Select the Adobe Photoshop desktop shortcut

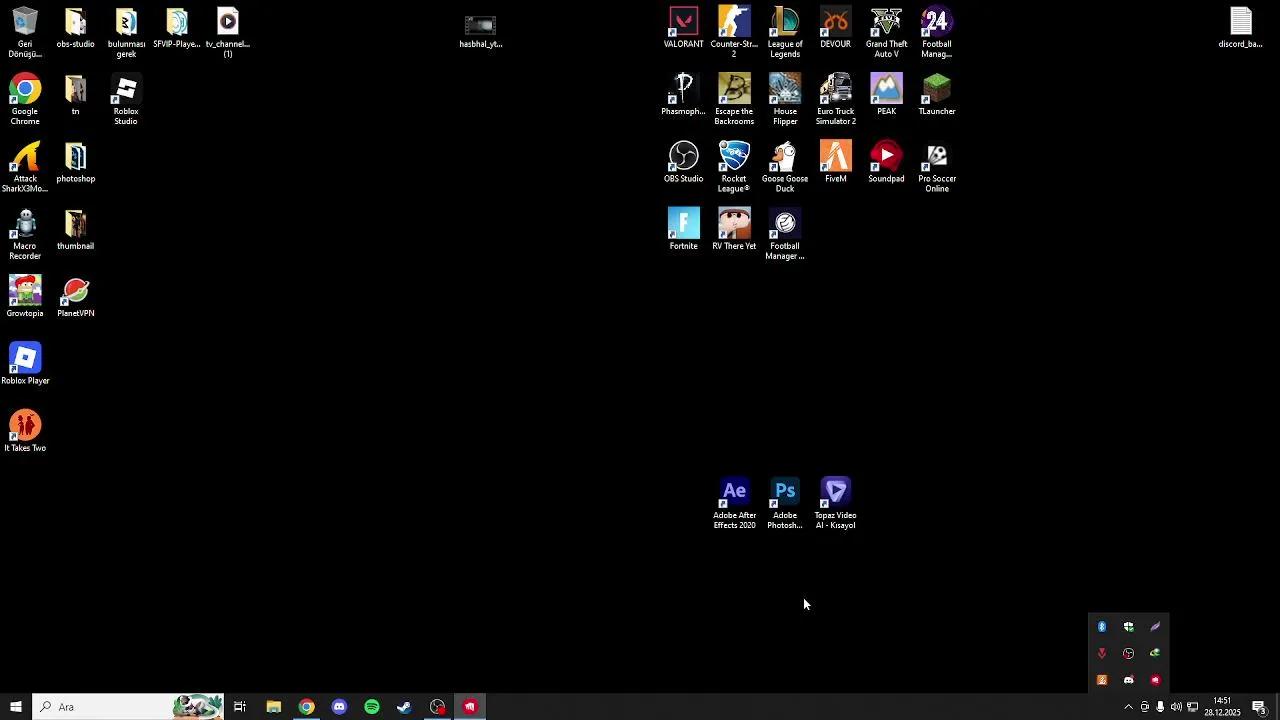click(785, 503)
